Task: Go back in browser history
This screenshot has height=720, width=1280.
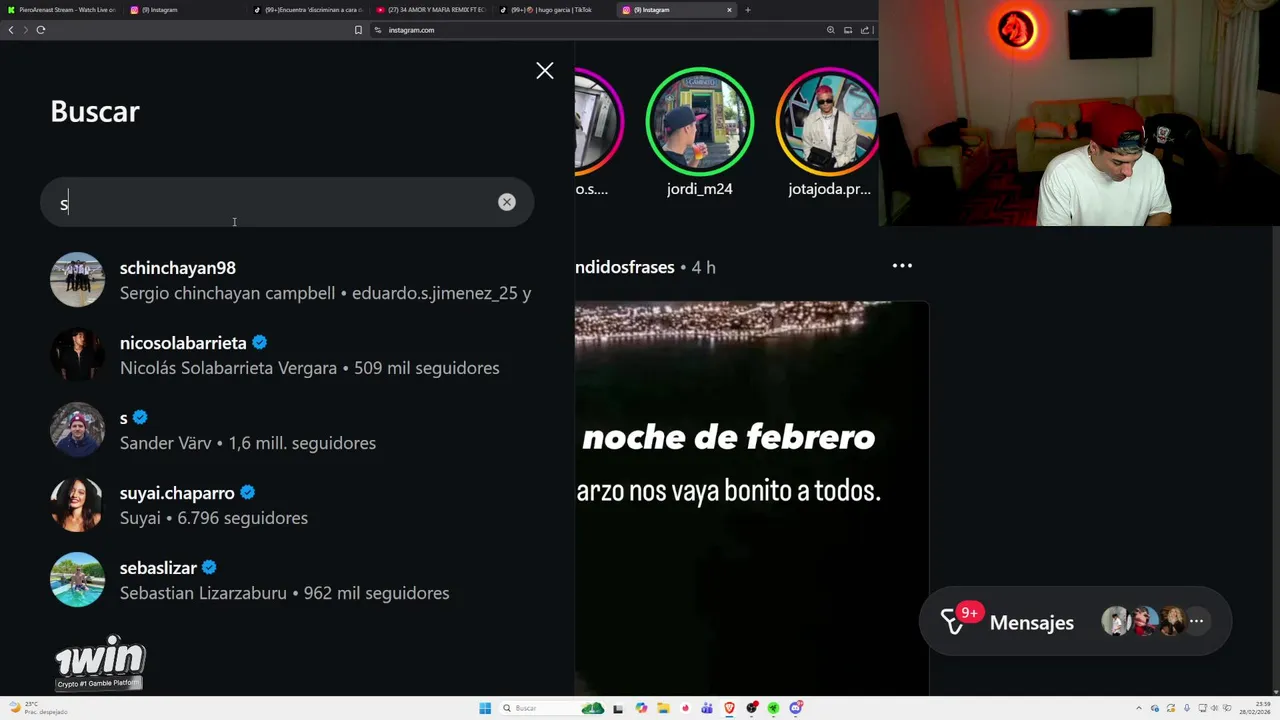Action: pyautogui.click(x=10, y=30)
